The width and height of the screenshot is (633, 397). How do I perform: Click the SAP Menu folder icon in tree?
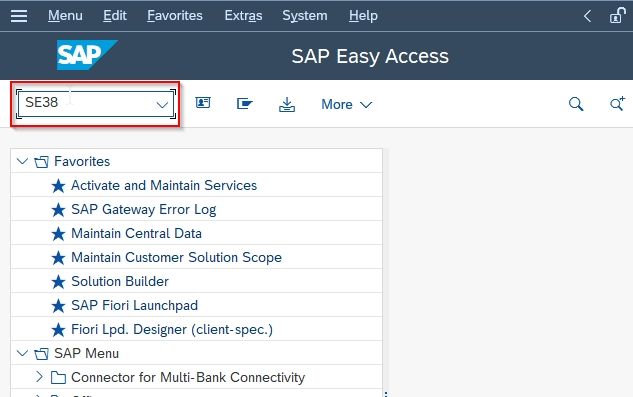tap(41, 354)
